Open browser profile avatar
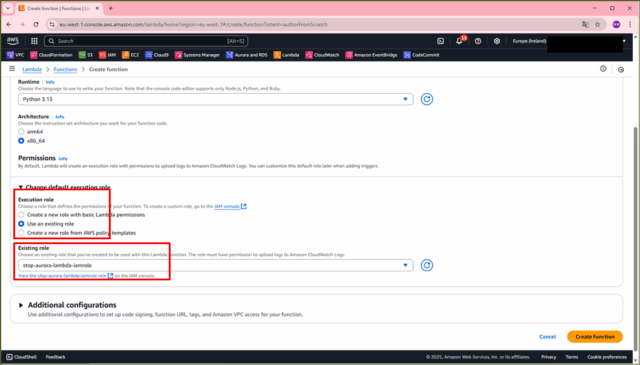Screen dimensions: 640x365 [x=616, y=24]
